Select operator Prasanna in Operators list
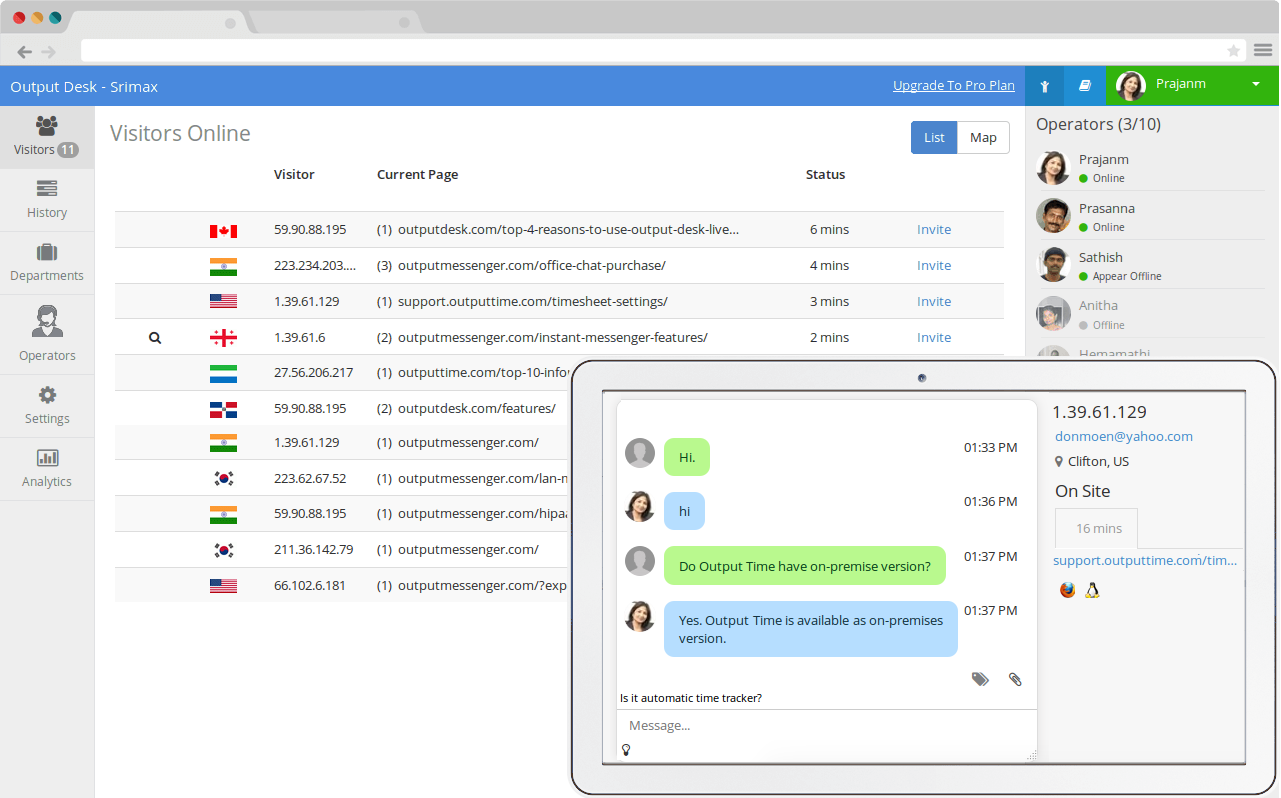The width and height of the screenshot is (1281, 798). coord(1149,217)
